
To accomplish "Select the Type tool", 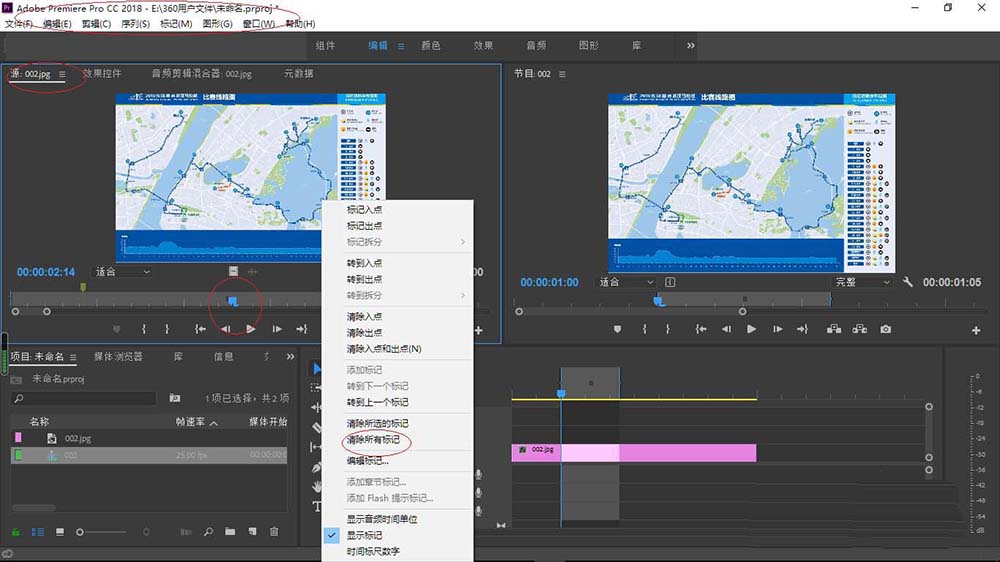I will (x=318, y=507).
